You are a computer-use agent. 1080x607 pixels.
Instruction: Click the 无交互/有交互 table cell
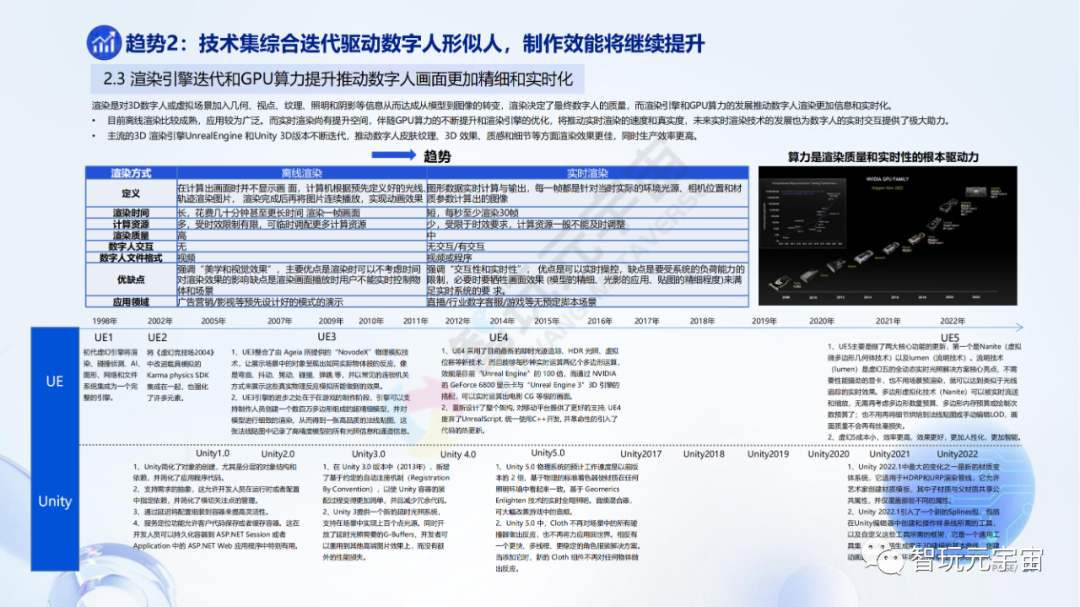pos(588,246)
